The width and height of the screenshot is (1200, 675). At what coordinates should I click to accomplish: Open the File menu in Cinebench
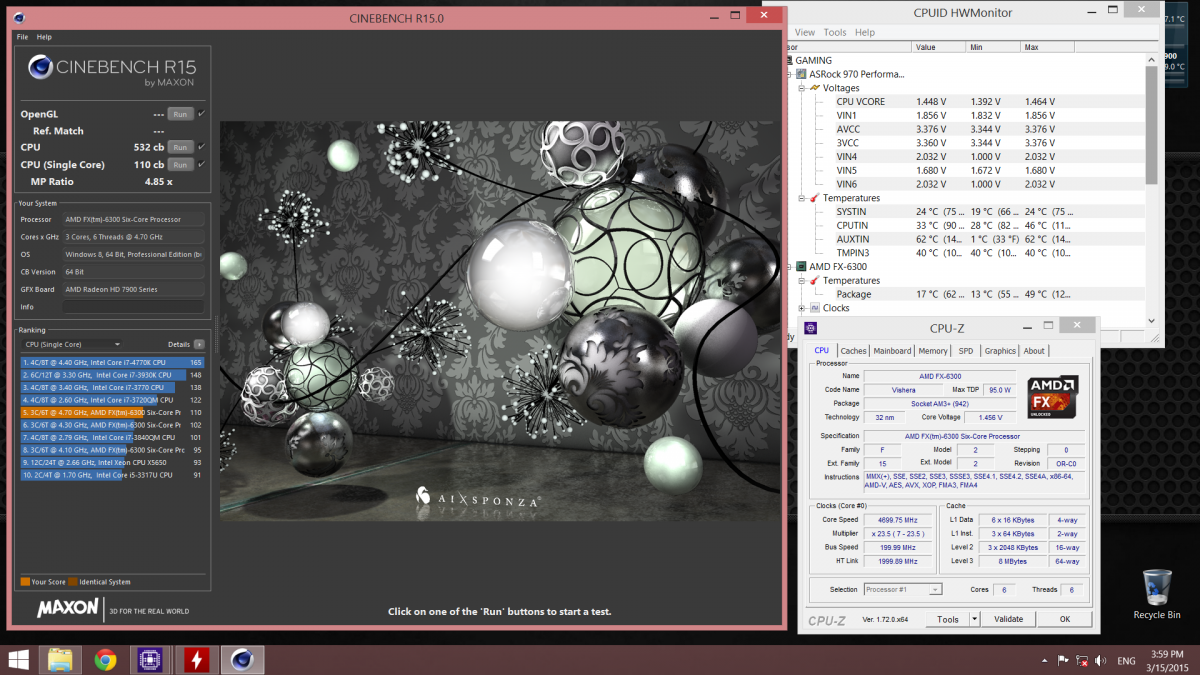point(22,37)
